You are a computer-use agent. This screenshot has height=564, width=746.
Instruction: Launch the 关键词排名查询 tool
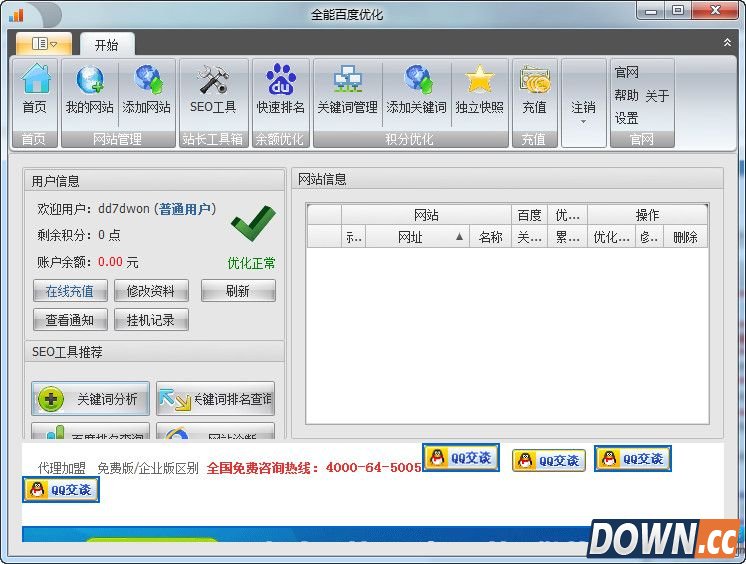216,398
